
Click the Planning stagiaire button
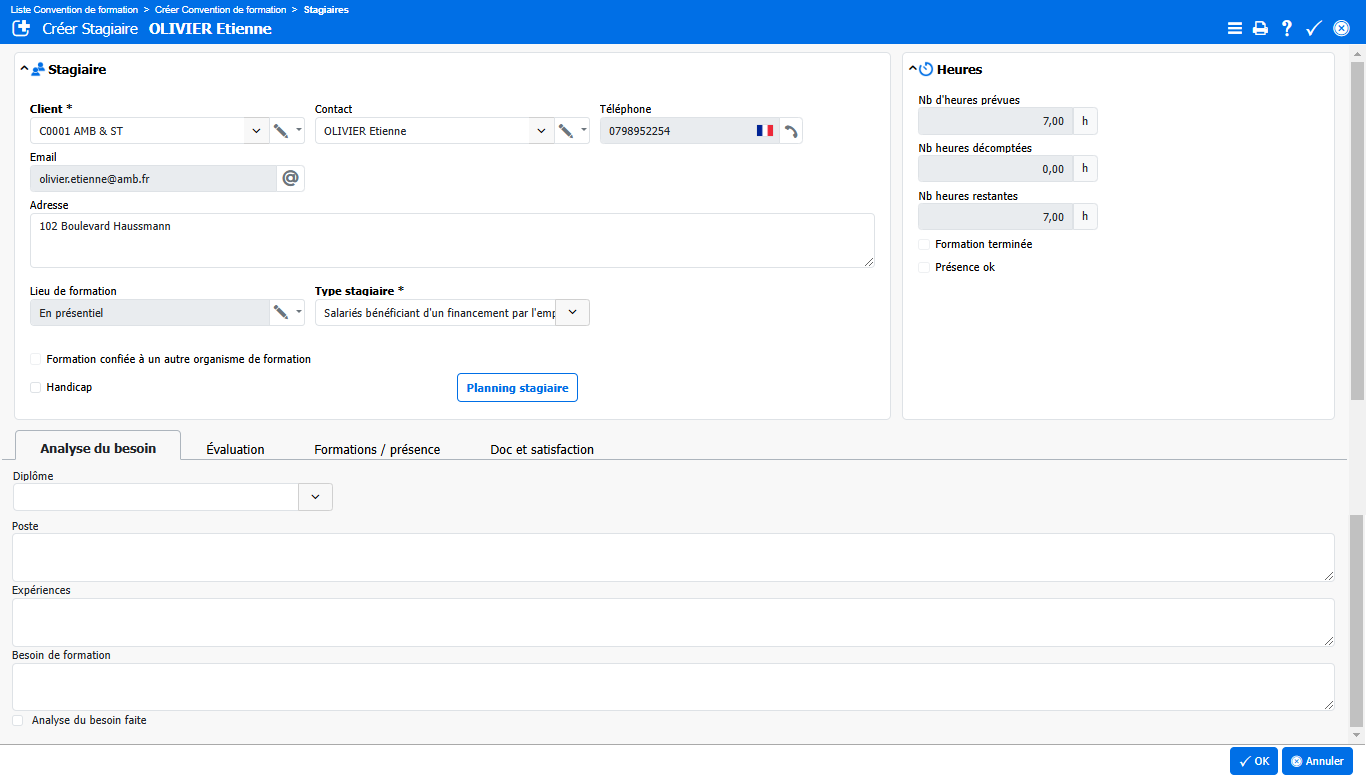pyautogui.click(x=517, y=388)
